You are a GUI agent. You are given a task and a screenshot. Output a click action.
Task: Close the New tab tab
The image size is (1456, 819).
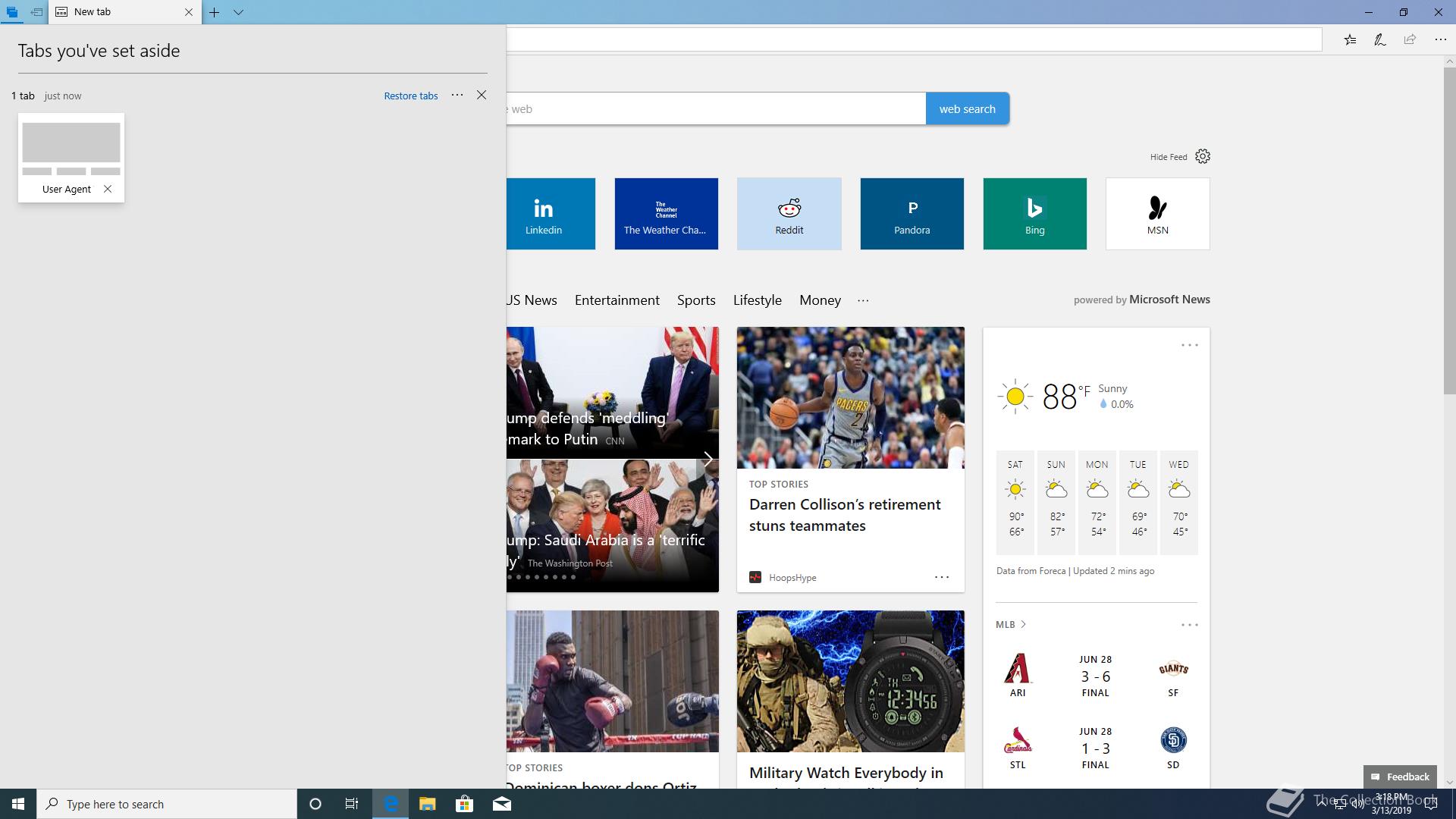189,12
